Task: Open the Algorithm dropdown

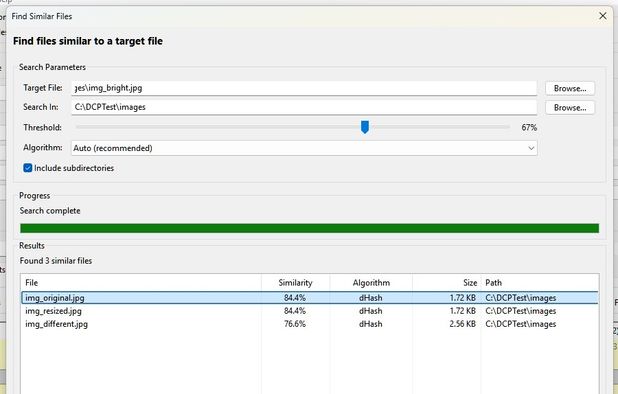Action: coord(304,148)
